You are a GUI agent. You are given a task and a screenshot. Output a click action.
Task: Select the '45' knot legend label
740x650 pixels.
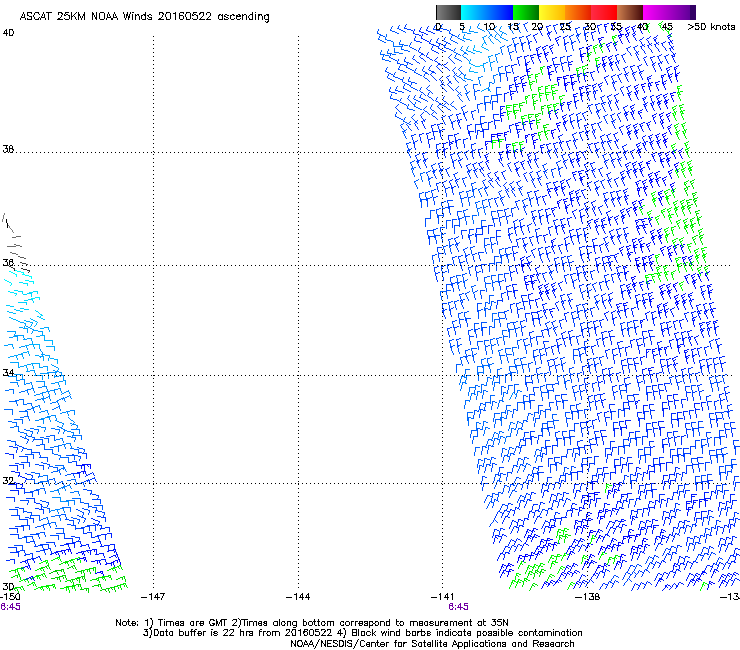[666, 27]
